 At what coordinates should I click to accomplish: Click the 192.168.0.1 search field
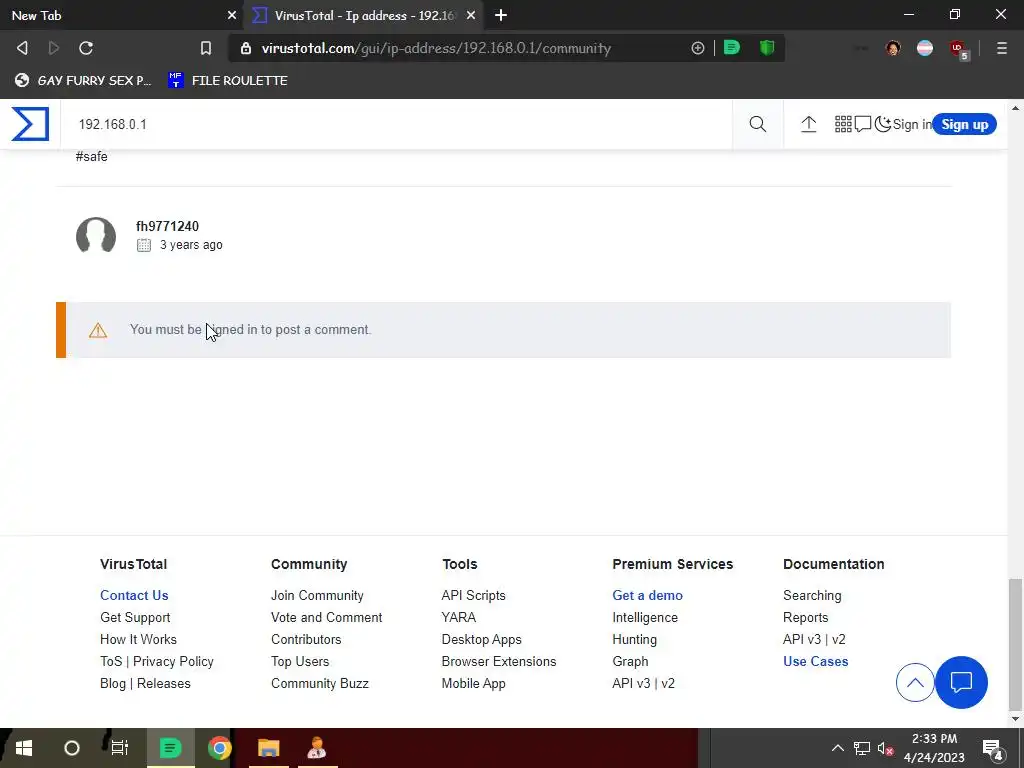[x=396, y=124]
